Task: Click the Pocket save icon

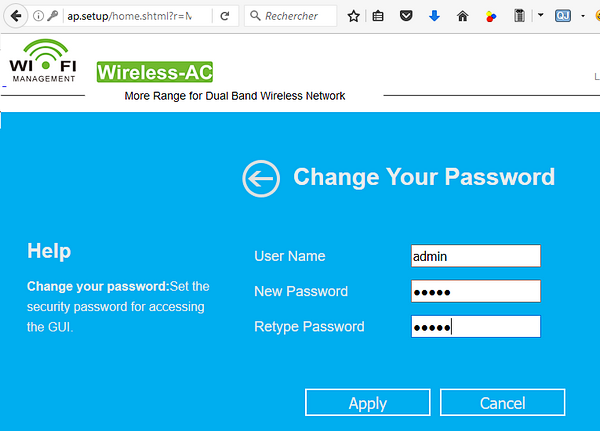Action: [406, 16]
